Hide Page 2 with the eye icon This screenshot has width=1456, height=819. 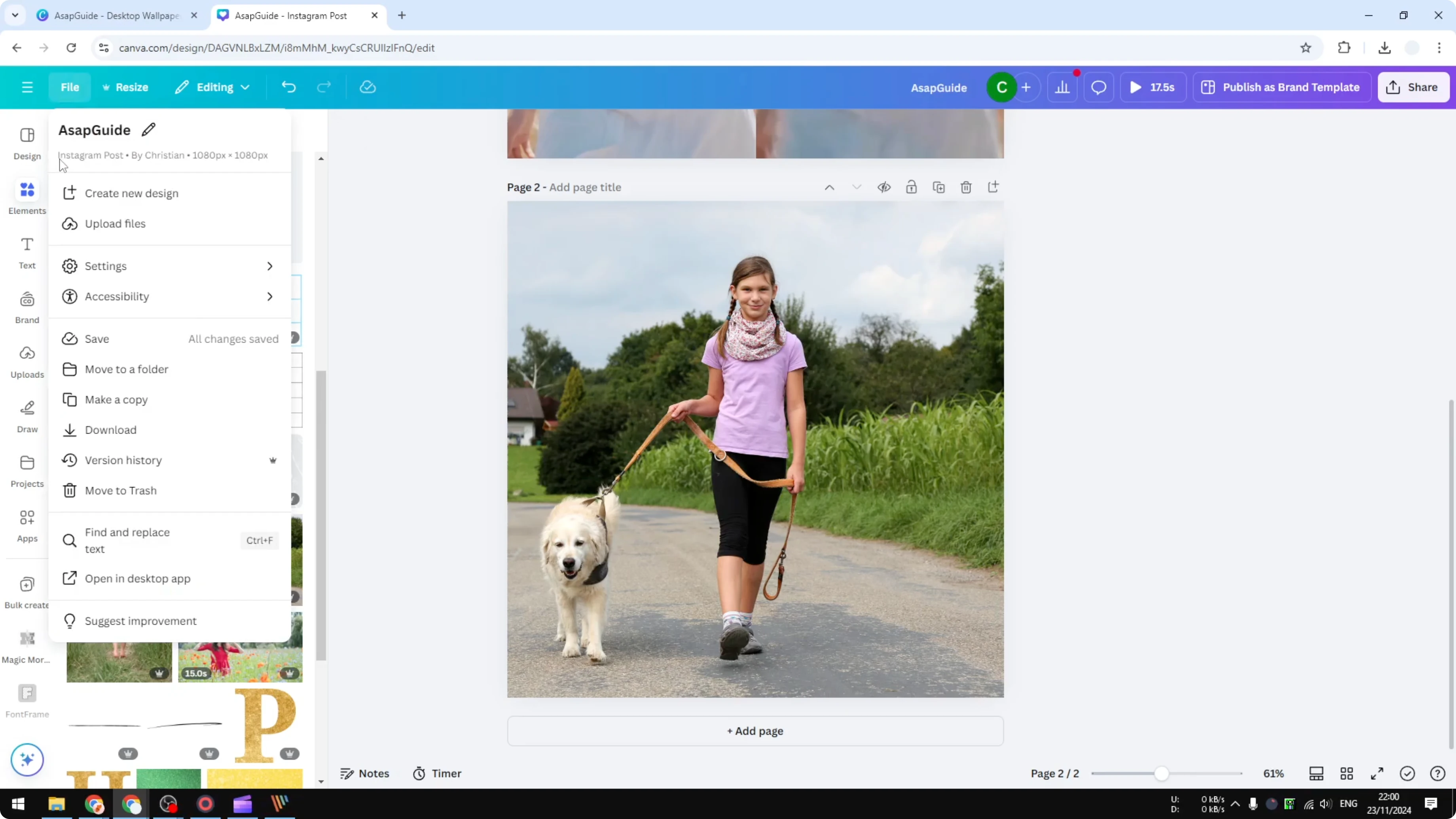coord(885,186)
